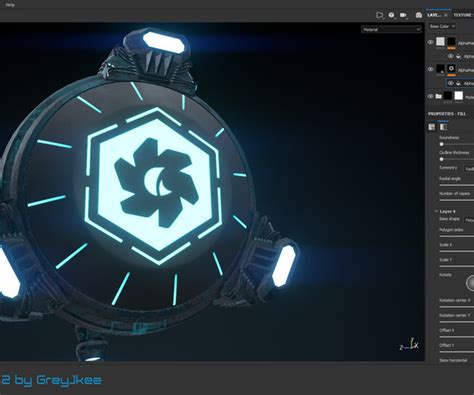
Task: Click the Iray render camera icon
Action: point(419,15)
